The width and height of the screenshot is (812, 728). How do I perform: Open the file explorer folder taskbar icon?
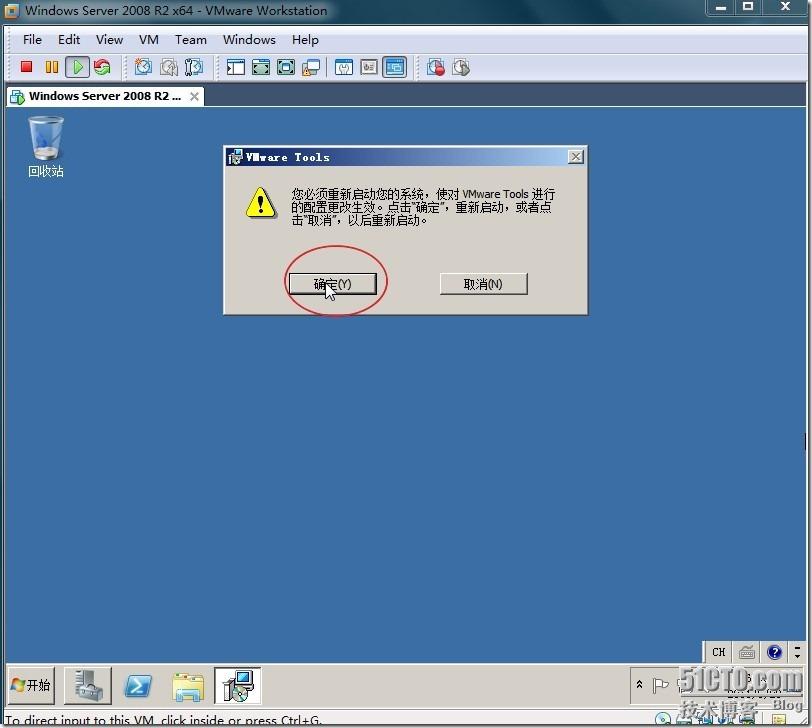pos(188,687)
